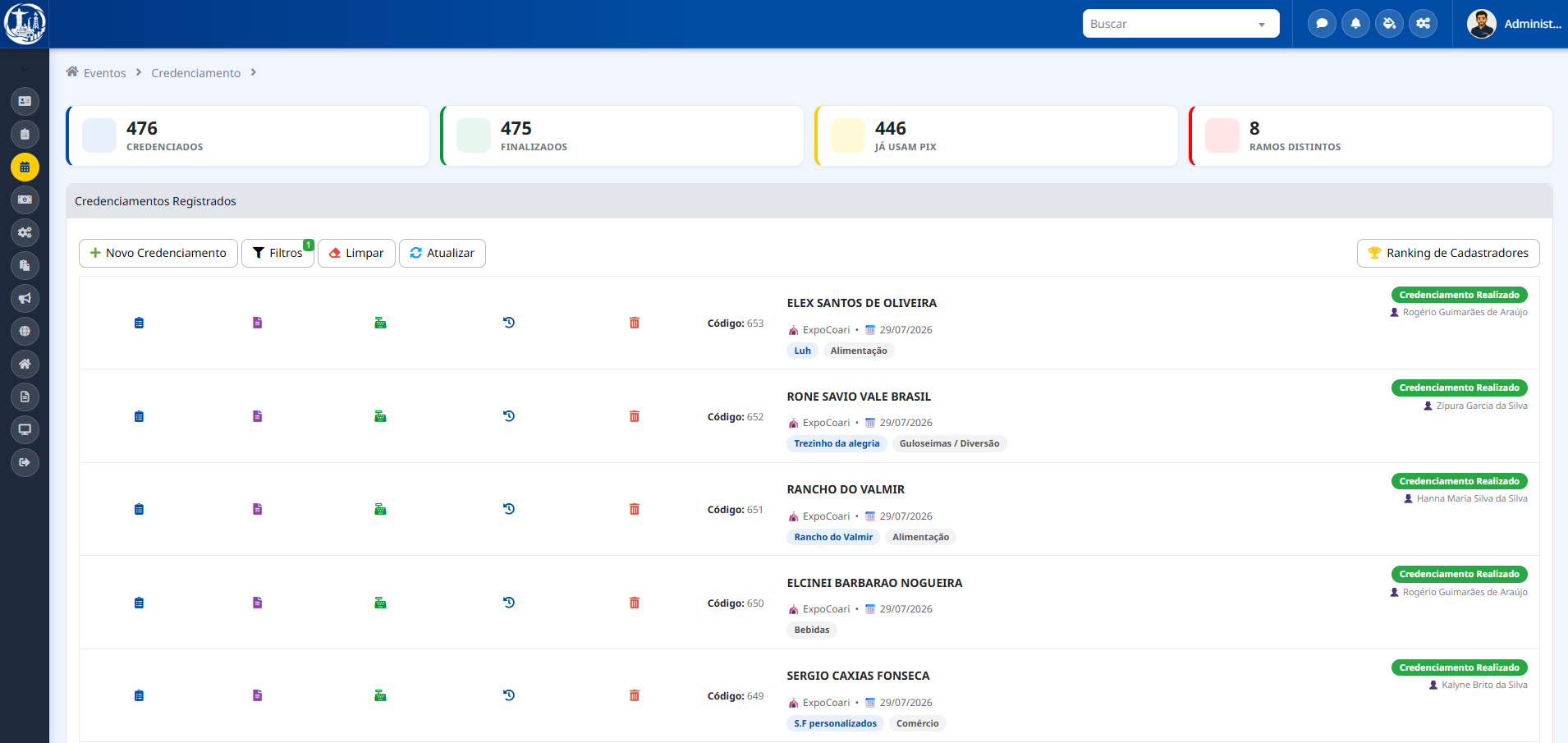The height and width of the screenshot is (743, 1568).
Task: Delete code 652 with its trash icon
Action: point(635,416)
